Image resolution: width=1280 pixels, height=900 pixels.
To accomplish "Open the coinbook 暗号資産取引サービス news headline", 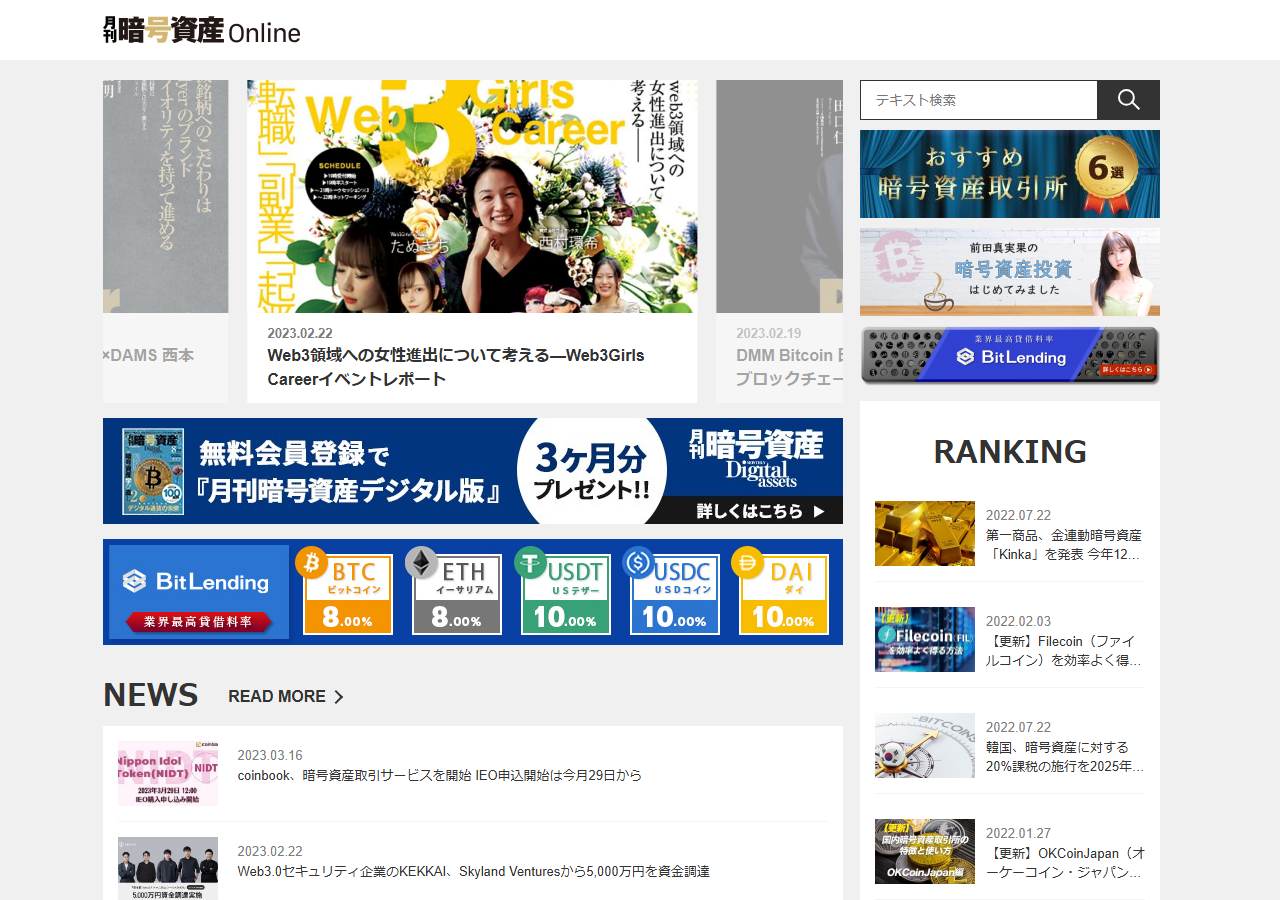I will pos(440,775).
